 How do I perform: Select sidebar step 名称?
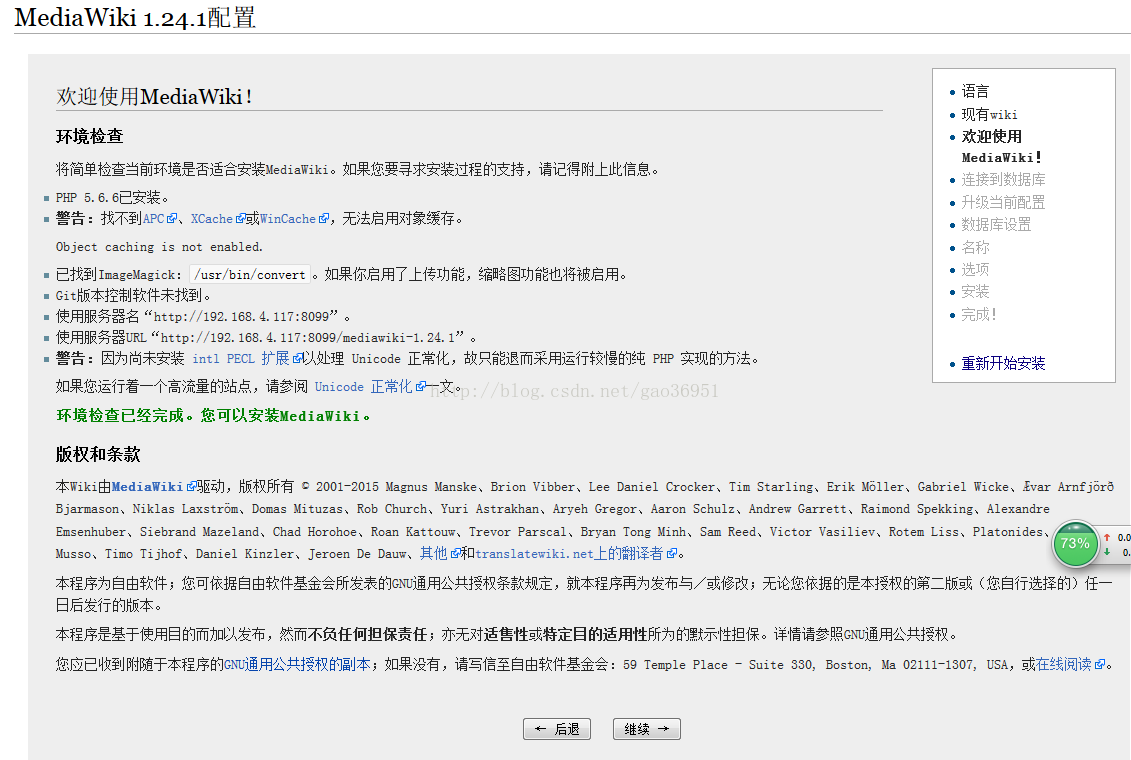point(975,247)
